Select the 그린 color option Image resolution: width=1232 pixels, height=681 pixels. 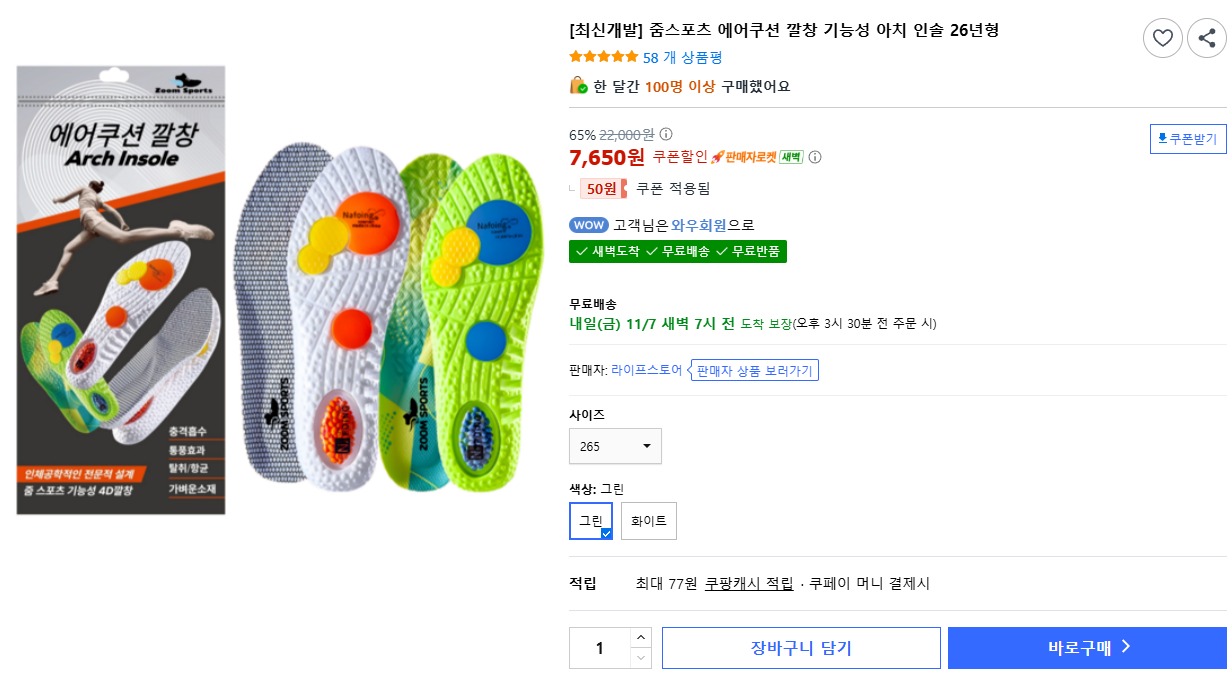[x=591, y=521]
